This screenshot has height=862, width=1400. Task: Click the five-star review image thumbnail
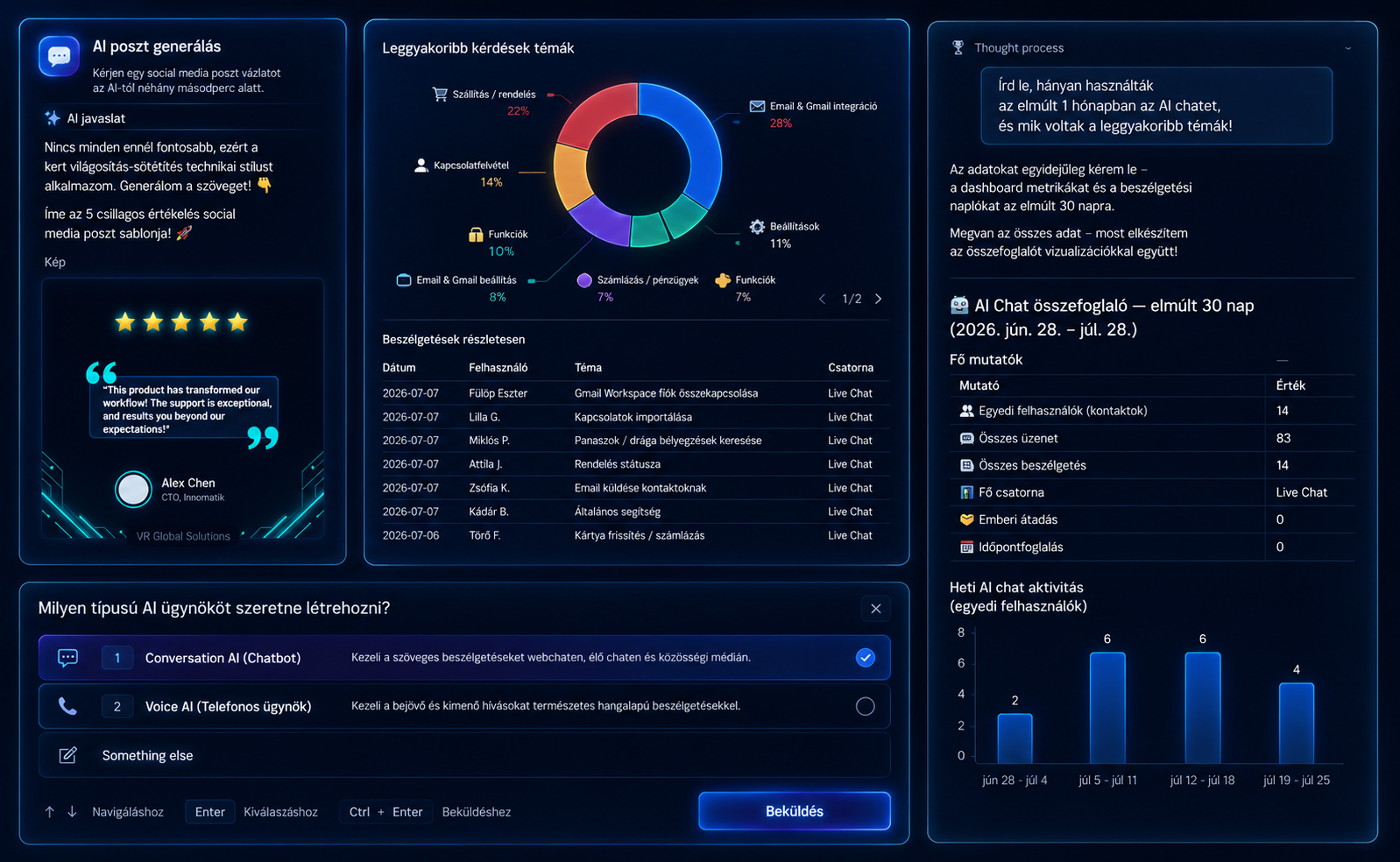click(x=182, y=408)
